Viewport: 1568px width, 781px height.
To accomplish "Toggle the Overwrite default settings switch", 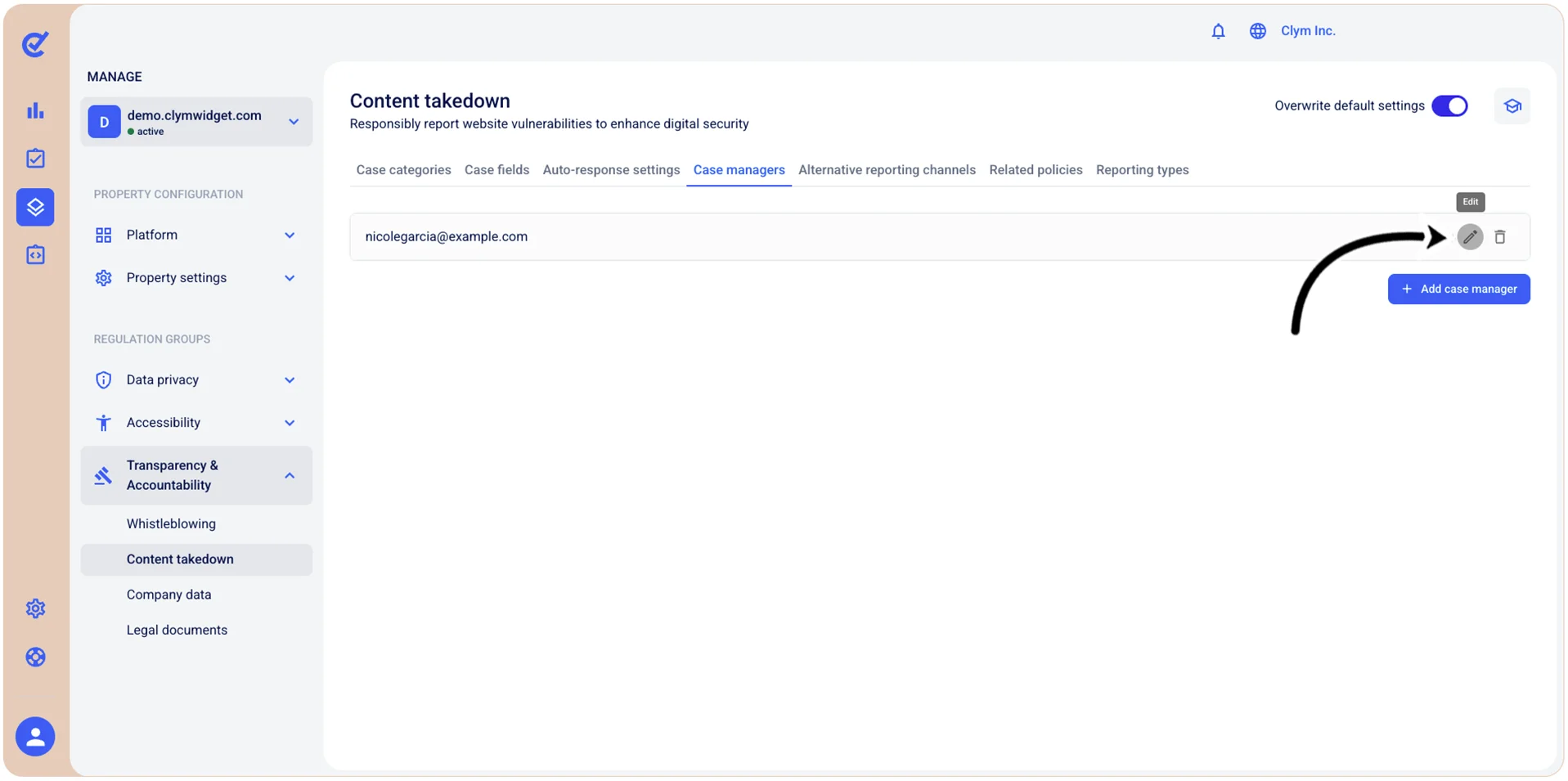I will (1449, 106).
